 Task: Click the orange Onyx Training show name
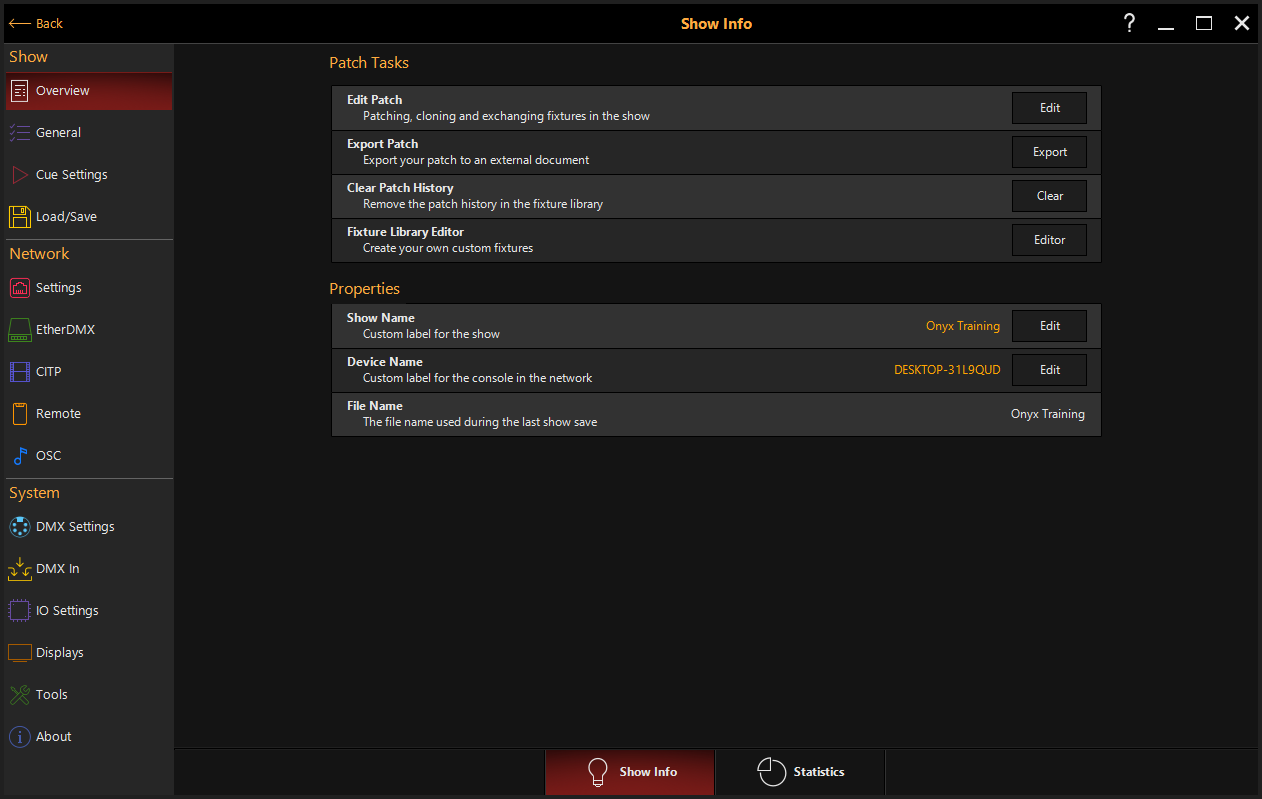[x=963, y=326]
